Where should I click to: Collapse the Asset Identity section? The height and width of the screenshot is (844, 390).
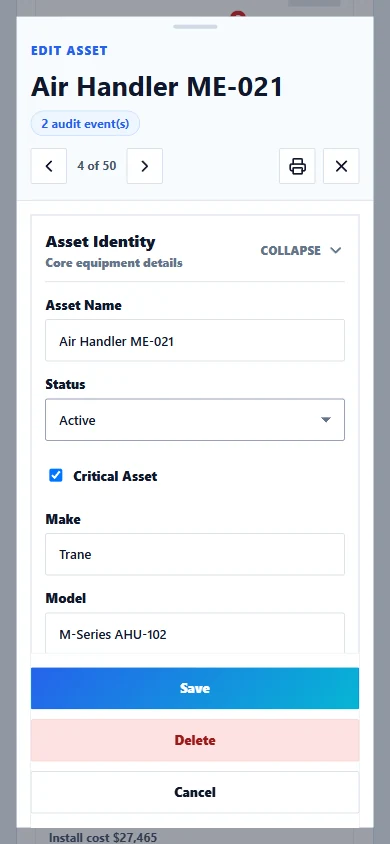301,250
